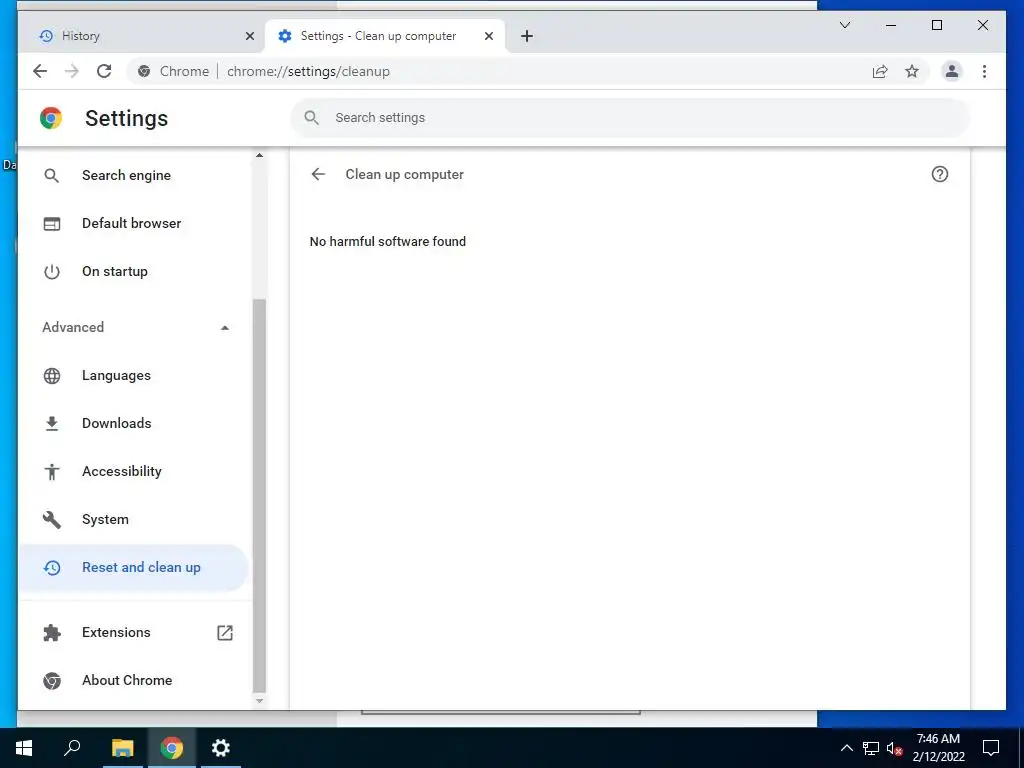Open the profile avatar menu

point(952,71)
